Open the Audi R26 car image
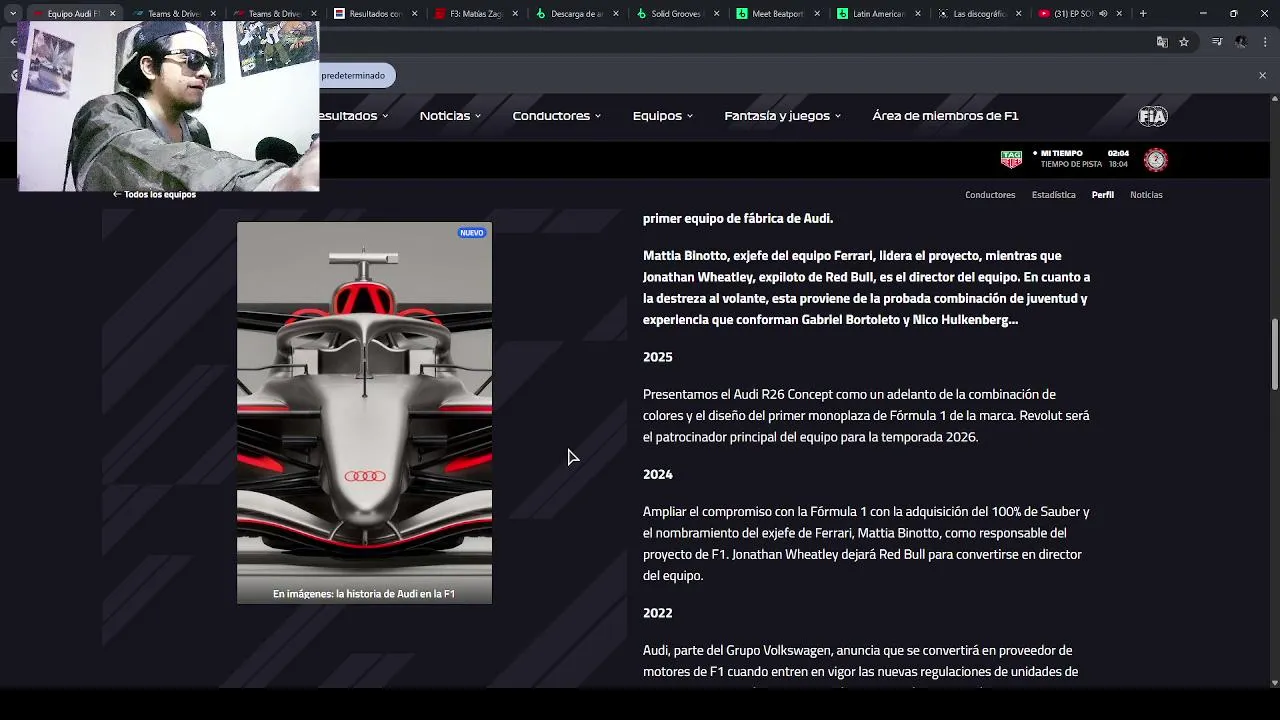This screenshot has width=1280, height=720. click(364, 413)
